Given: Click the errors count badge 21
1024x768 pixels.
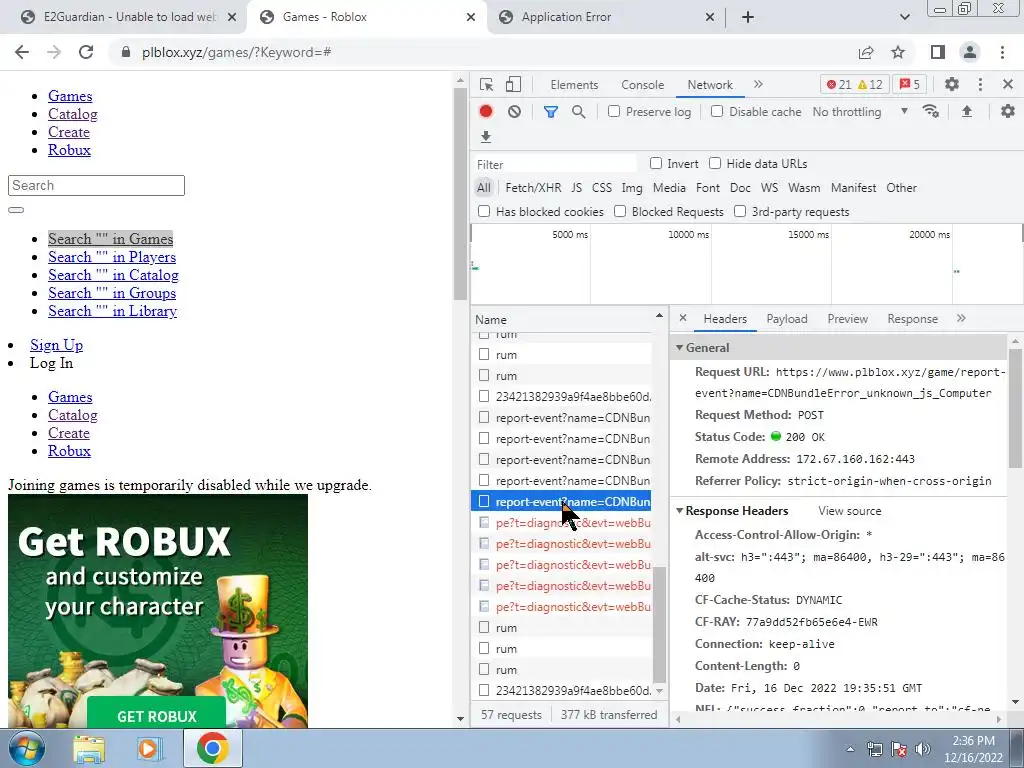Looking at the screenshot, I should pos(839,84).
